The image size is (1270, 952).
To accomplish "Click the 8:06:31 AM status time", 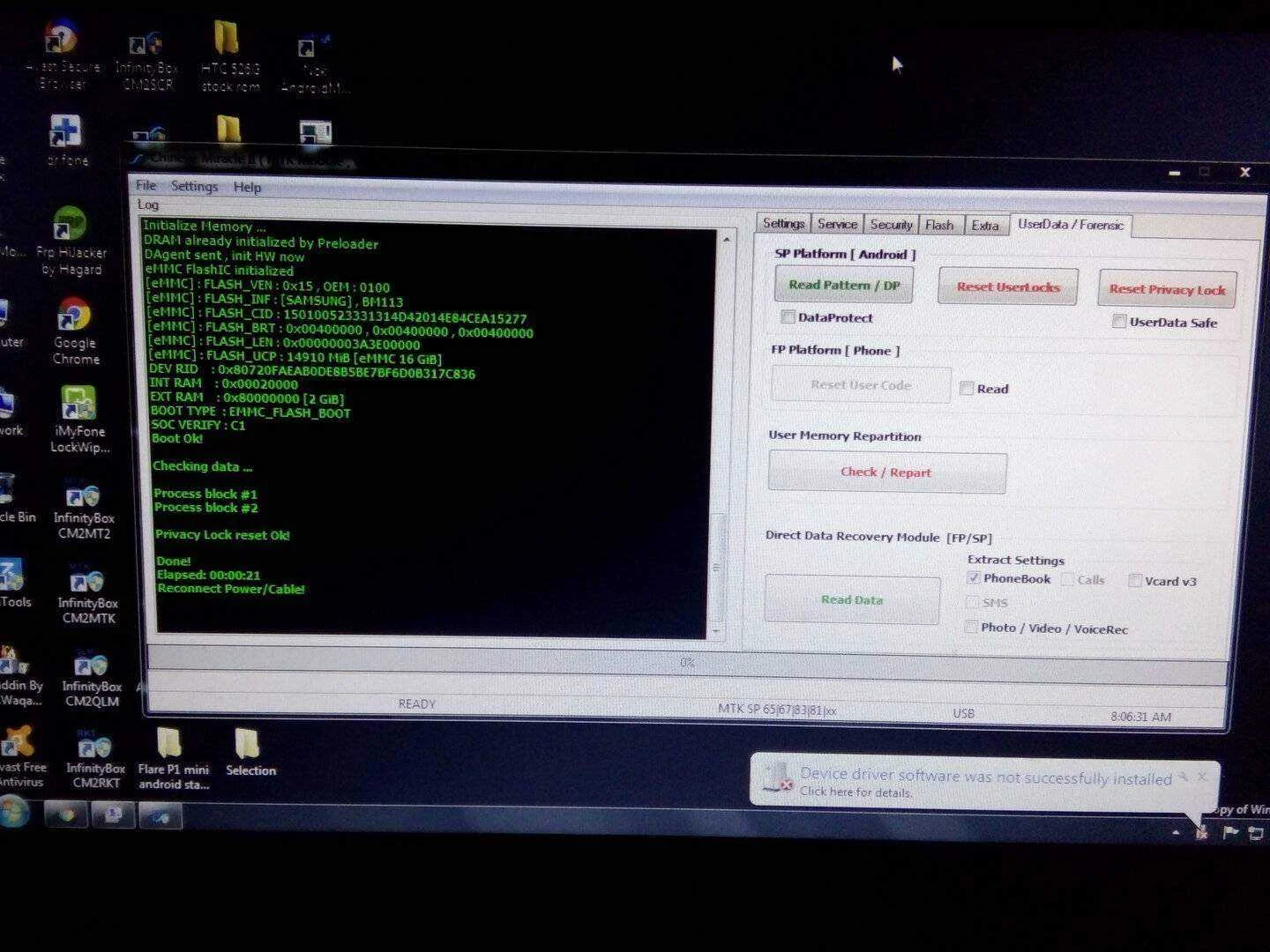I will [1140, 717].
